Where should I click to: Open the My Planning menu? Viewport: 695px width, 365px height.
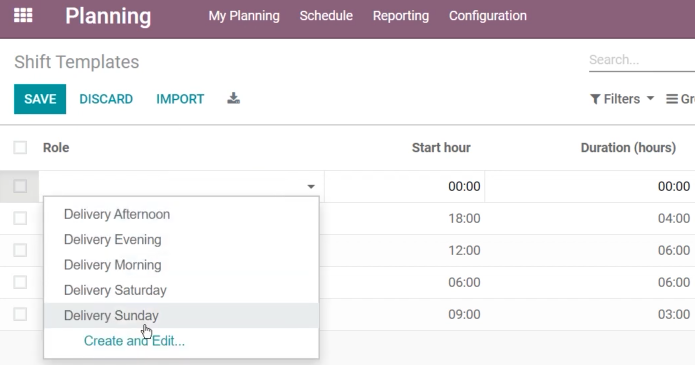tap(244, 16)
